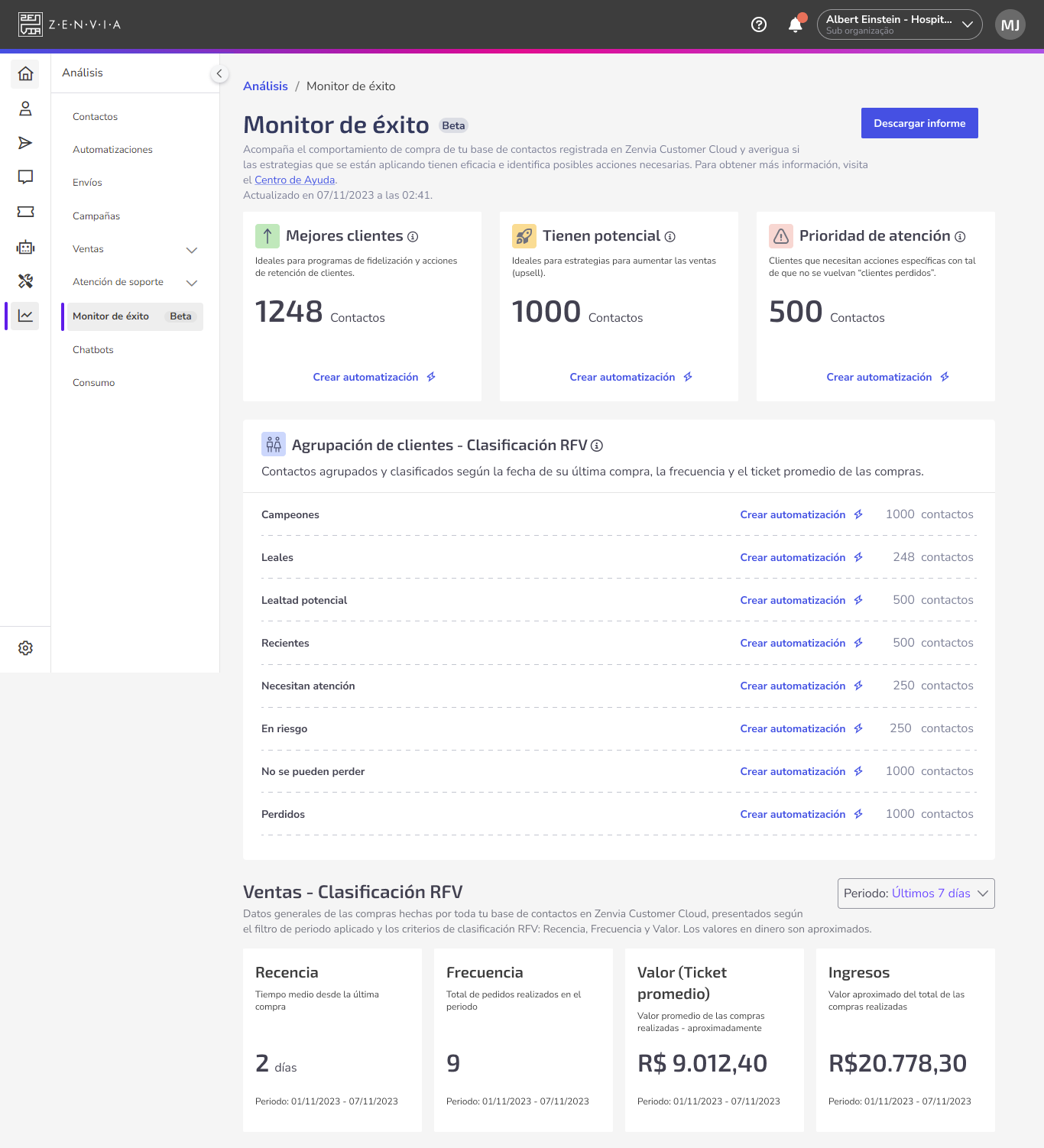Open the chatbot robot icon
Screen dimensions: 1044x1148
25,247
